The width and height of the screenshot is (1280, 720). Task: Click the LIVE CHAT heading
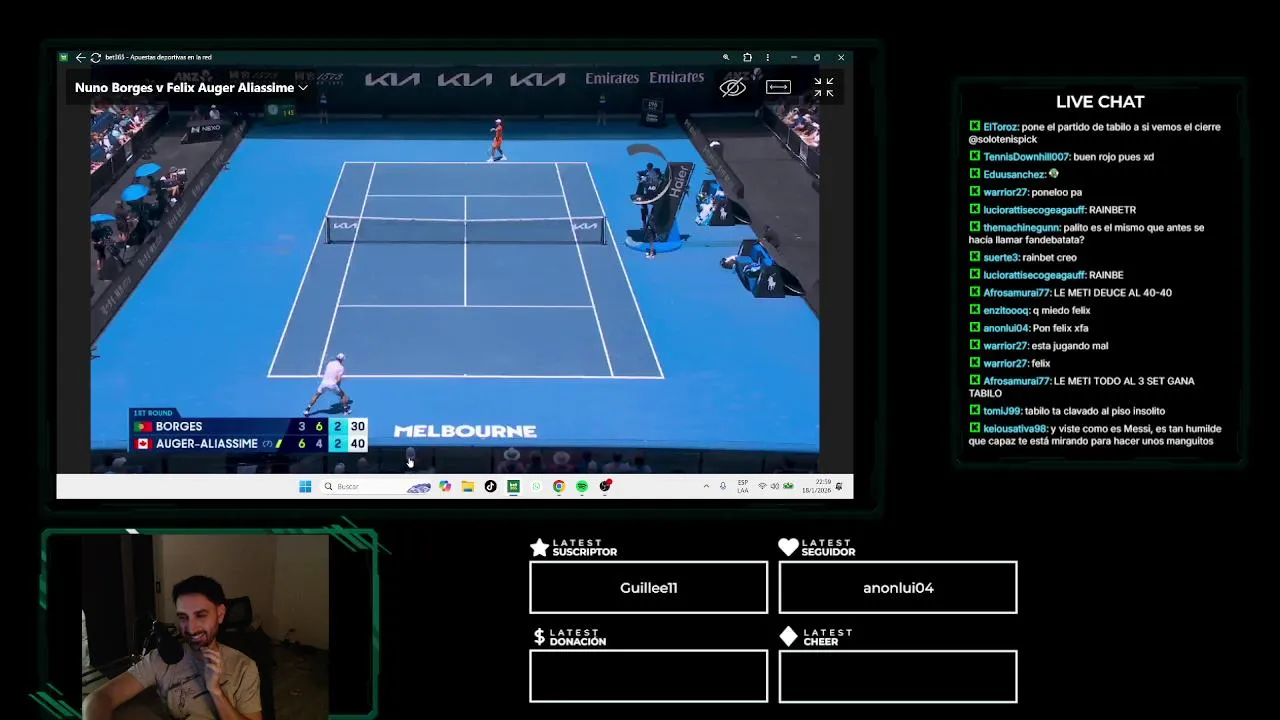(x=1100, y=102)
